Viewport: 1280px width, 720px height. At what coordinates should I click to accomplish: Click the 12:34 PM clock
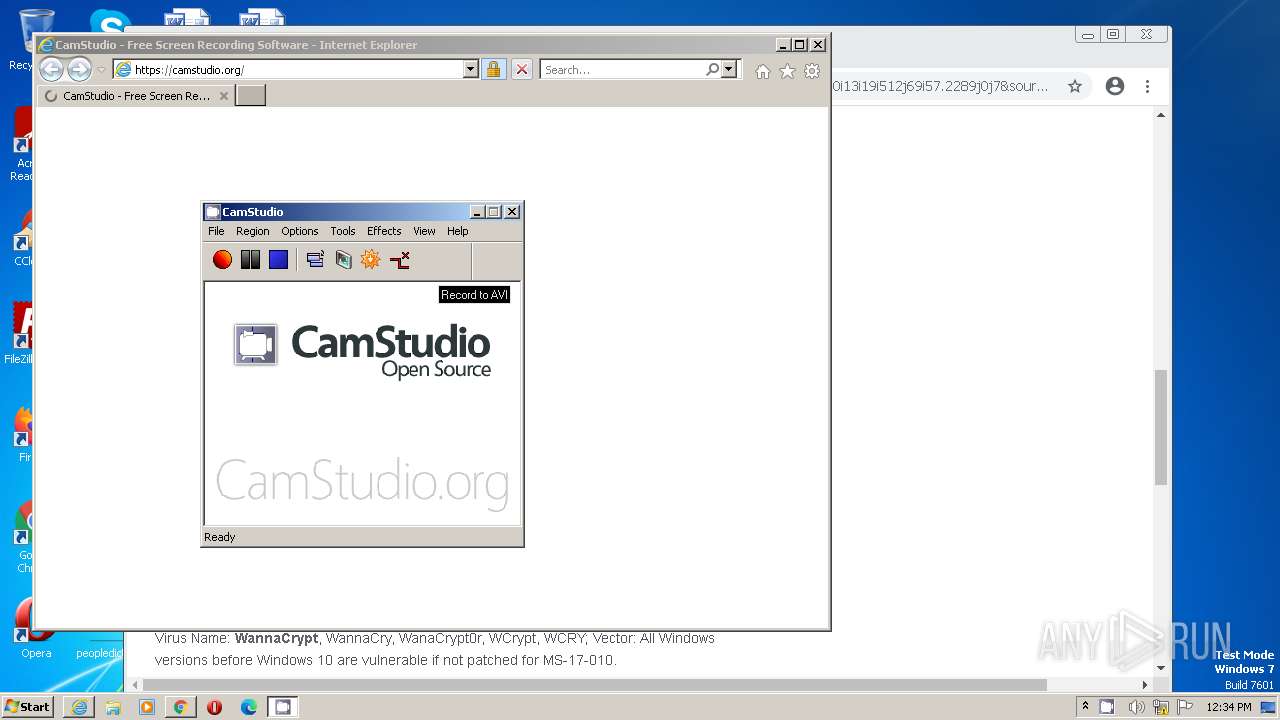coord(1229,707)
